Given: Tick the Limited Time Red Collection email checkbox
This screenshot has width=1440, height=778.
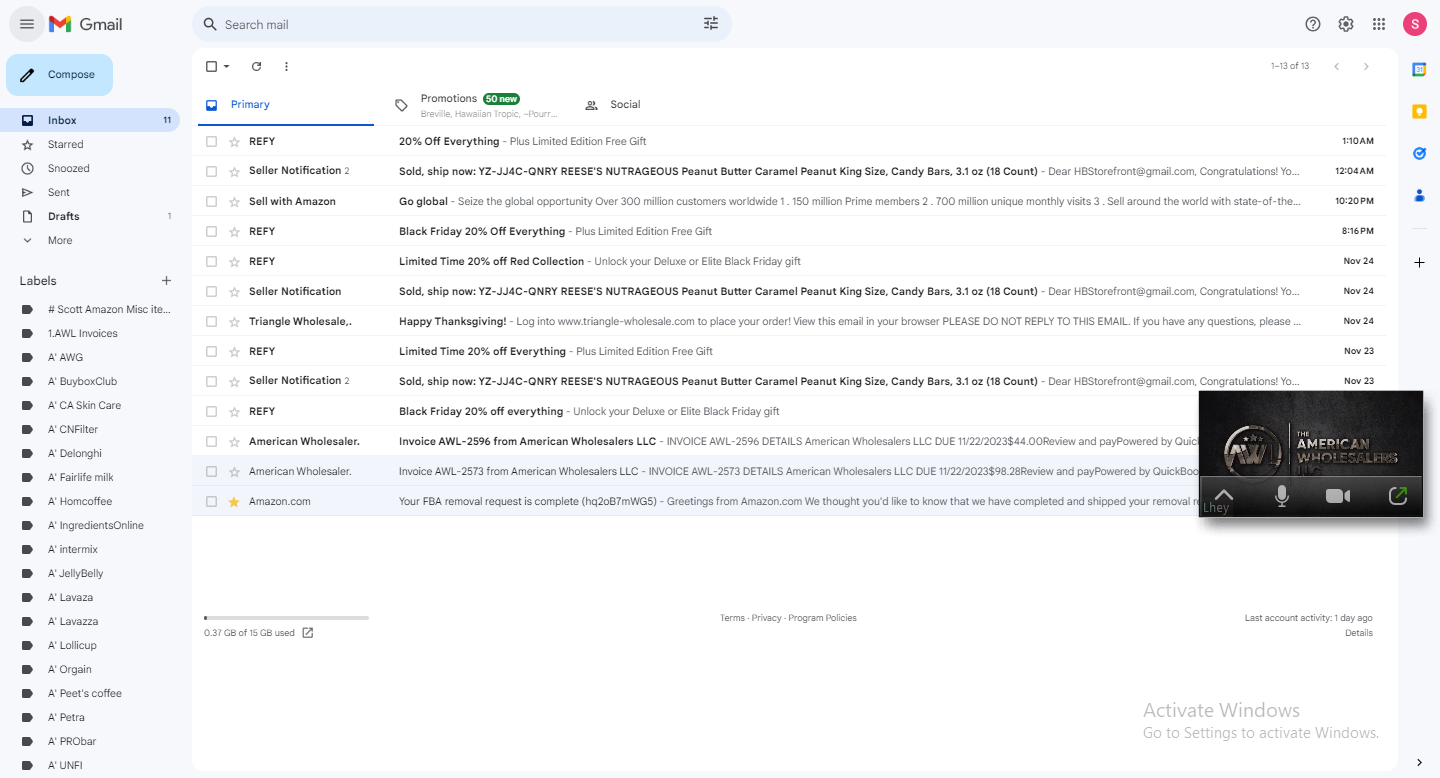Looking at the screenshot, I should [211, 262].
